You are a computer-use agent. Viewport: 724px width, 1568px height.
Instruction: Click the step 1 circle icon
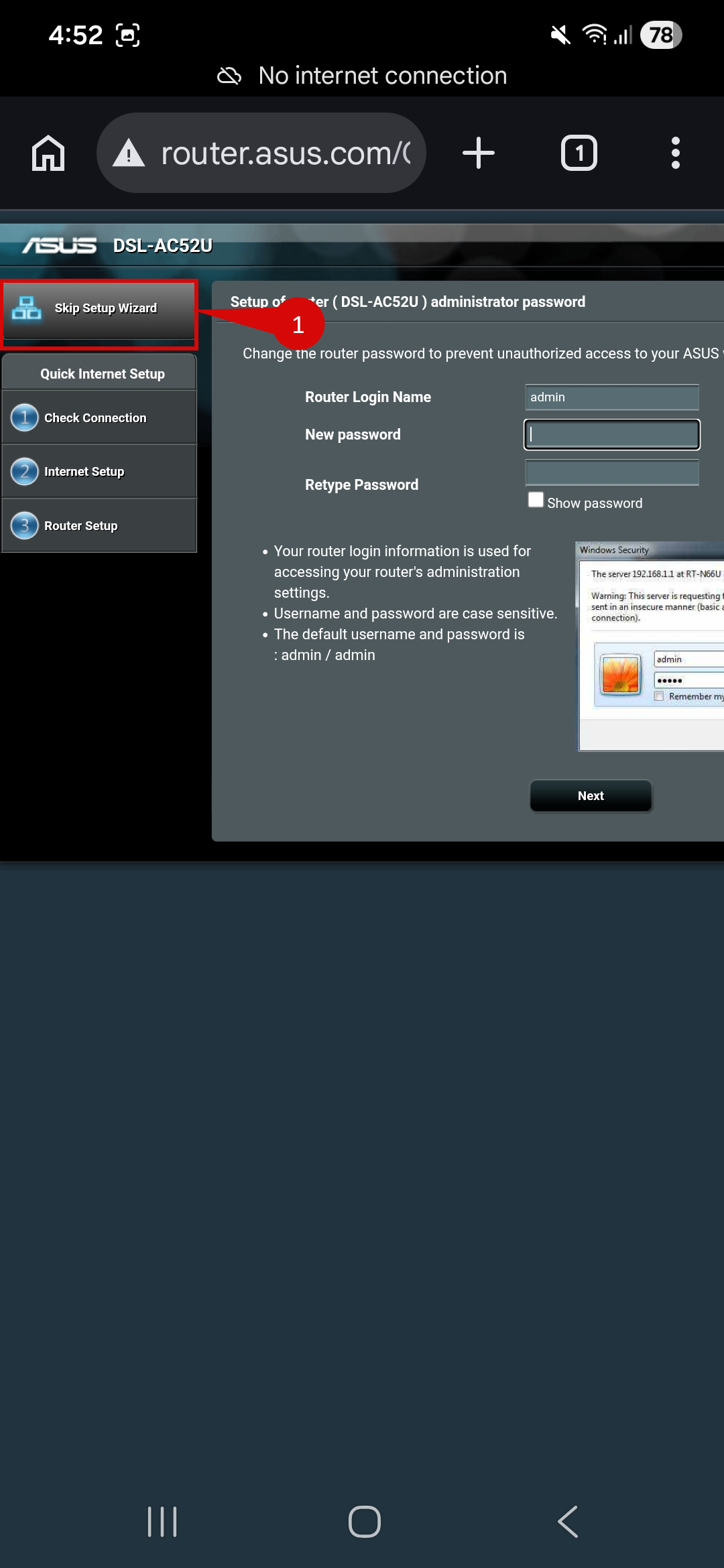pos(25,417)
